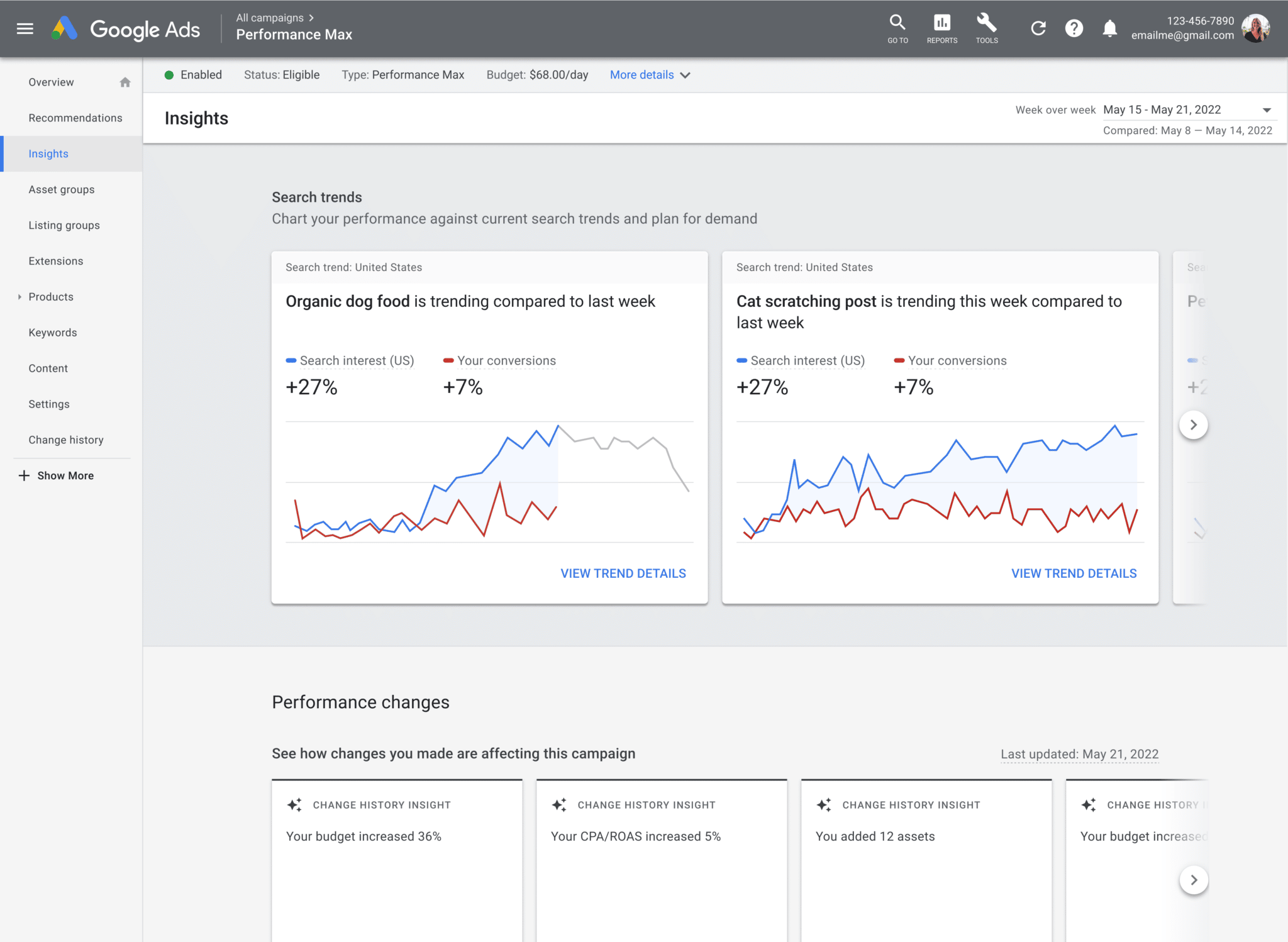Click the Google Ads logo
The height and width of the screenshot is (942, 1288).
click(x=128, y=28)
